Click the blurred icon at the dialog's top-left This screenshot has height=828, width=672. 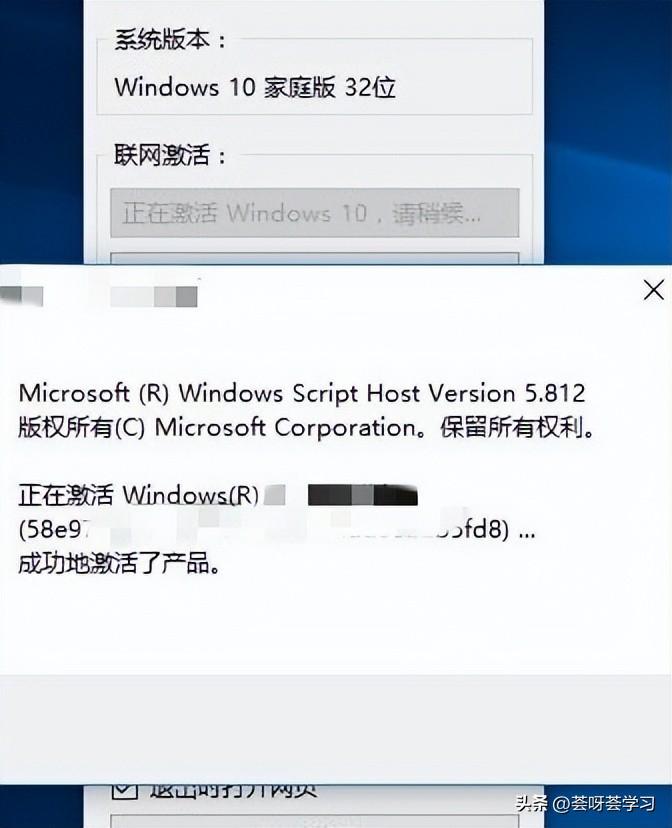tap(22, 296)
